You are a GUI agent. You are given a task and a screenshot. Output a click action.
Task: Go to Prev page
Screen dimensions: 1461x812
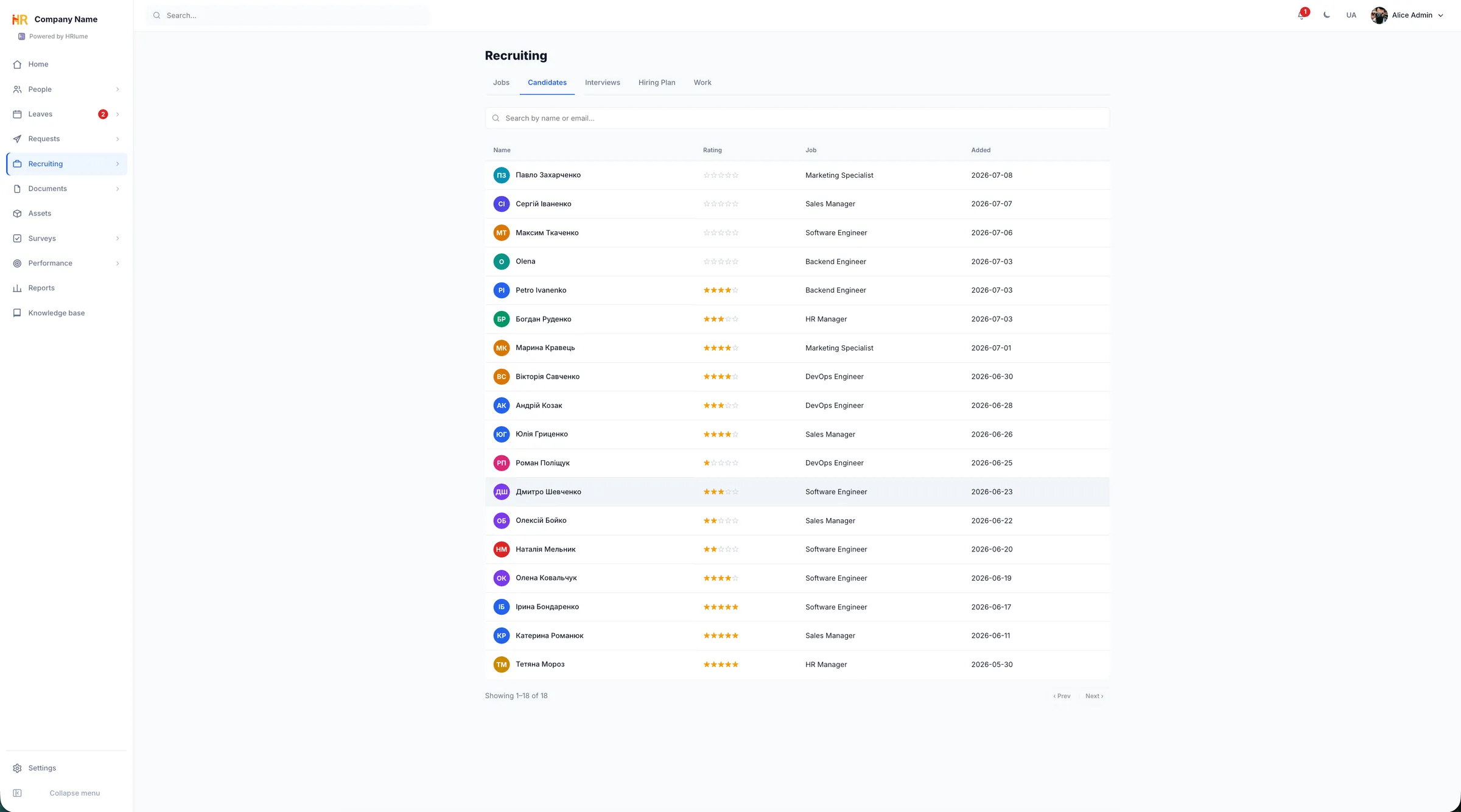[1062, 696]
